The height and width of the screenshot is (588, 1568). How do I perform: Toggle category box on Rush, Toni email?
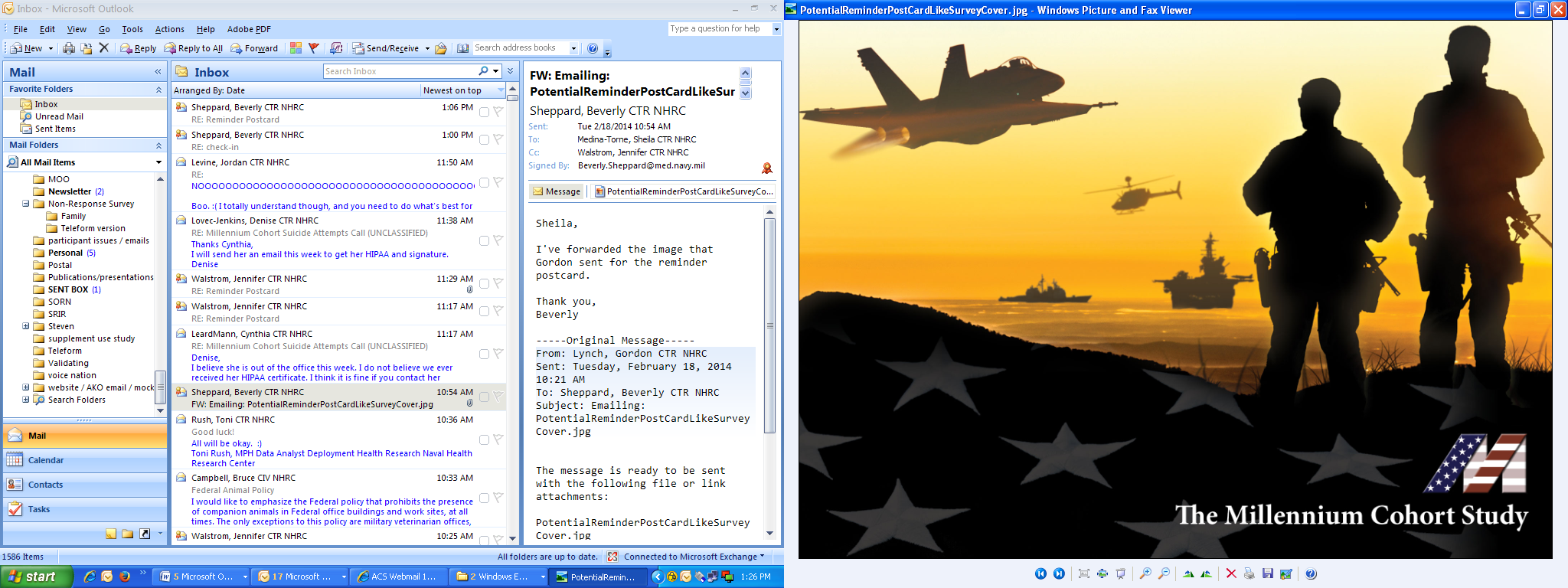[x=484, y=440]
